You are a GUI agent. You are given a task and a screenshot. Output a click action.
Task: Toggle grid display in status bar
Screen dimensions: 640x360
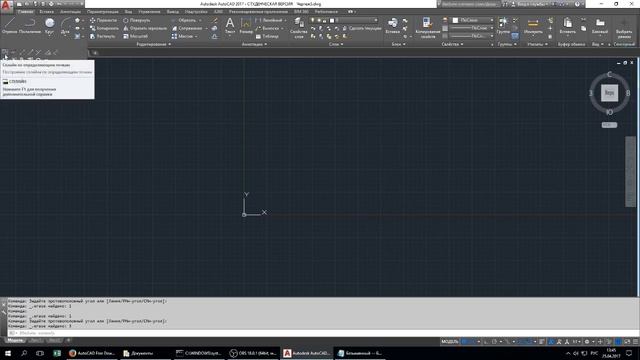(x=465, y=342)
